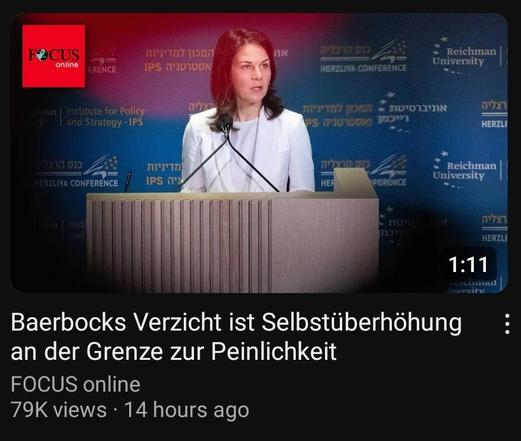Click the speaker's white jacket
The width and height of the screenshot is (521, 441).
(x=248, y=150)
